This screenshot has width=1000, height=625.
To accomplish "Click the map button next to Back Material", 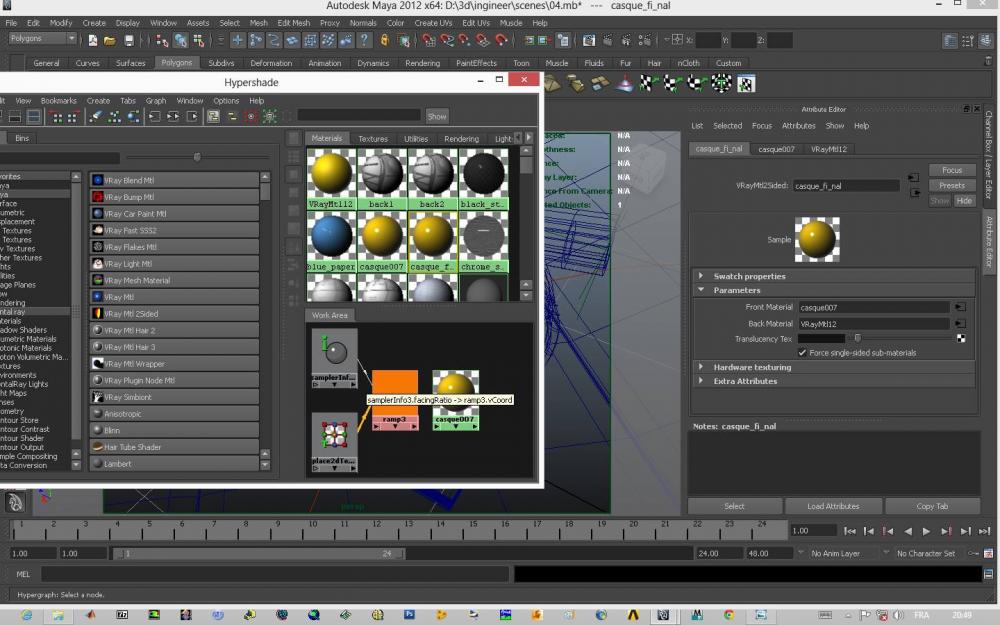I will click(x=960, y=324).
